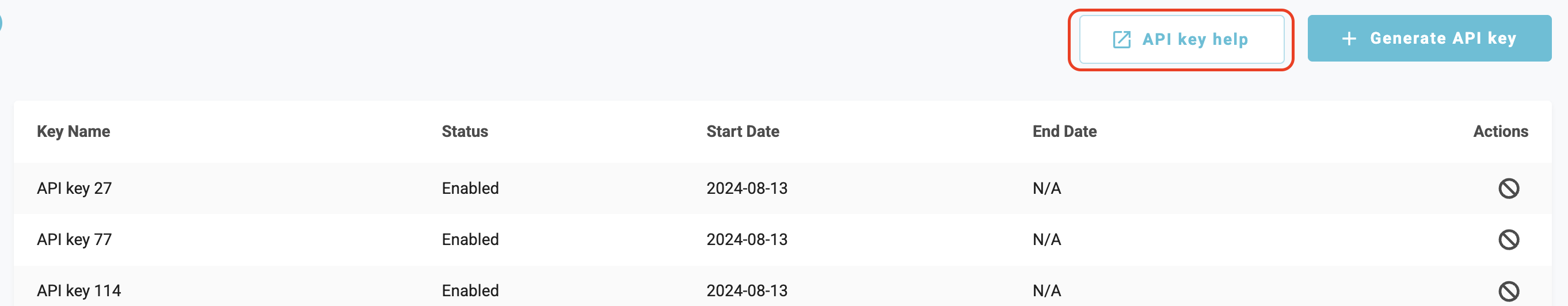Click the Enabled status of API key 27
This screenshot has height=306, width=1568.
(x=470, y=189)
